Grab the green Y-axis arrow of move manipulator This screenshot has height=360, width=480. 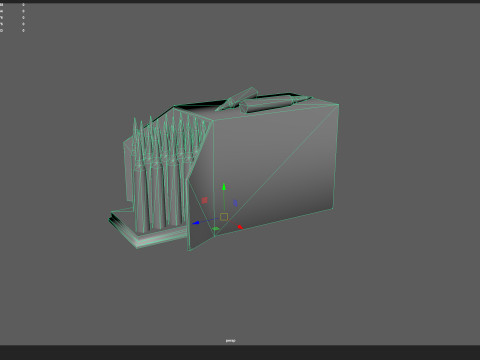coord(224,187)
